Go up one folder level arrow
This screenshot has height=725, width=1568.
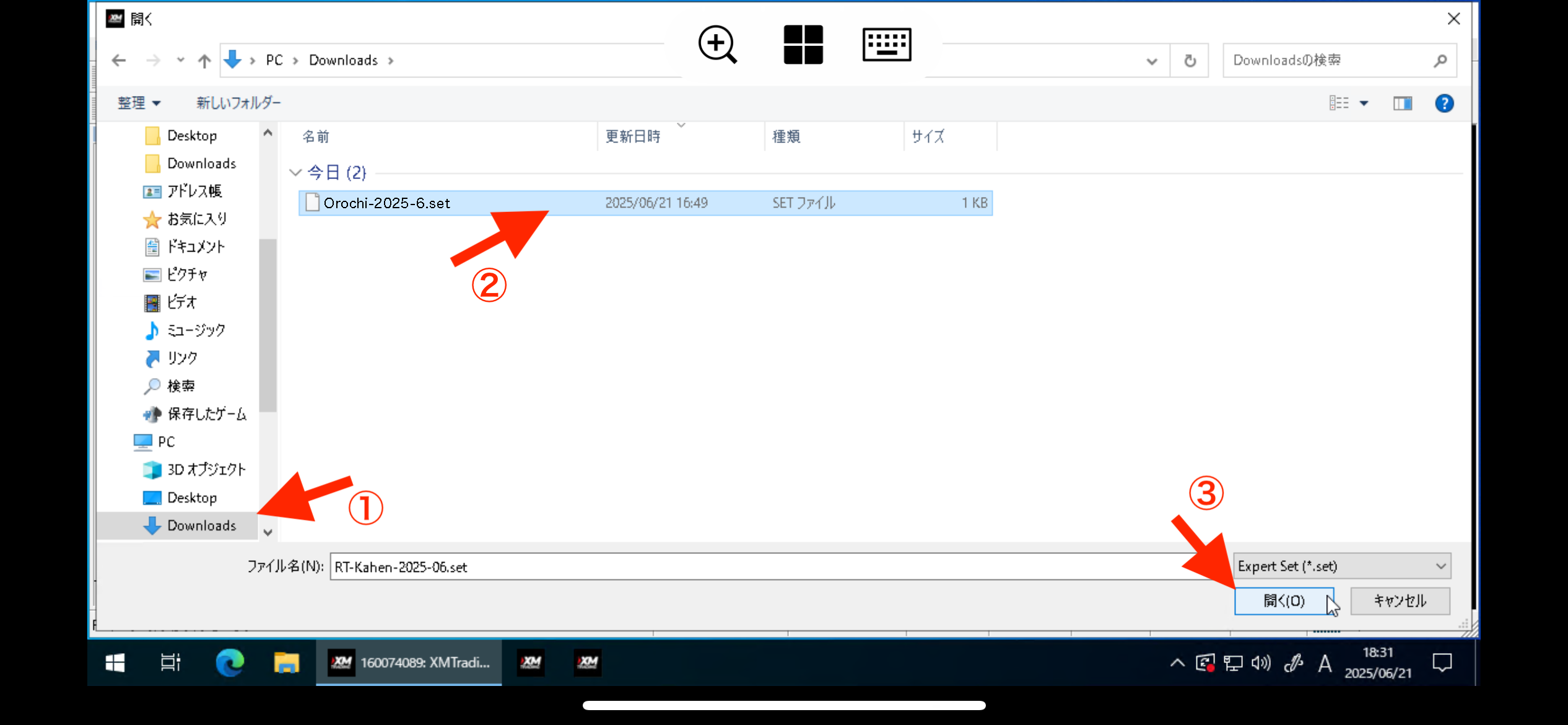[x=204, y=61]
